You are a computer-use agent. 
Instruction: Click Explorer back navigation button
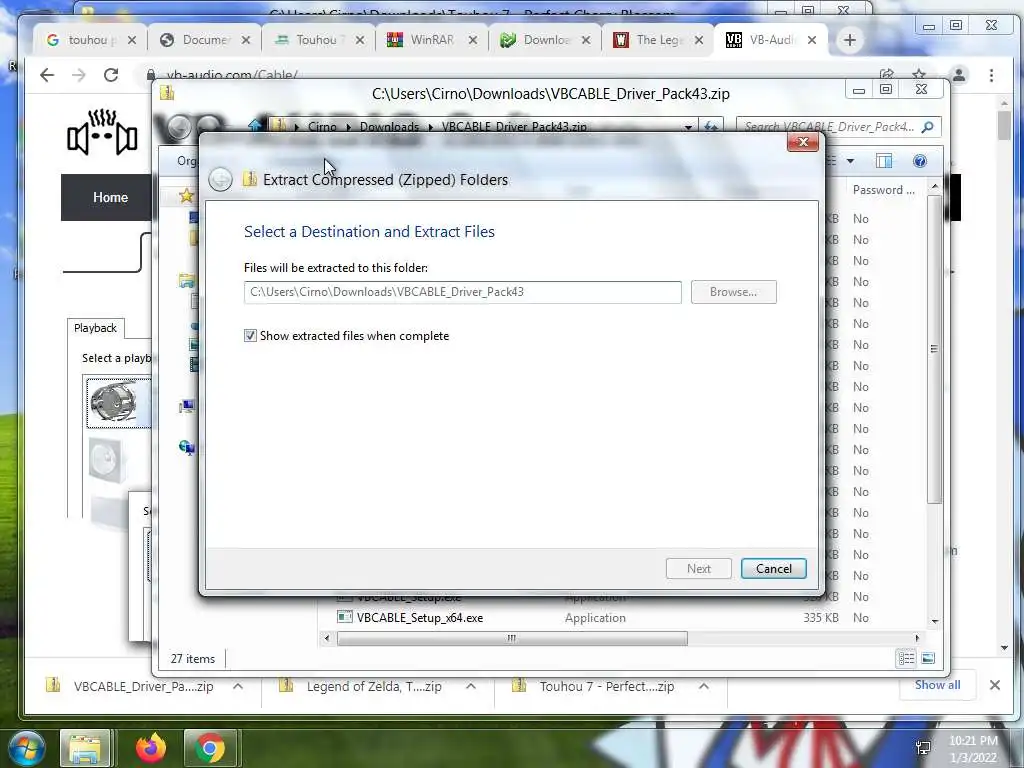179,127
